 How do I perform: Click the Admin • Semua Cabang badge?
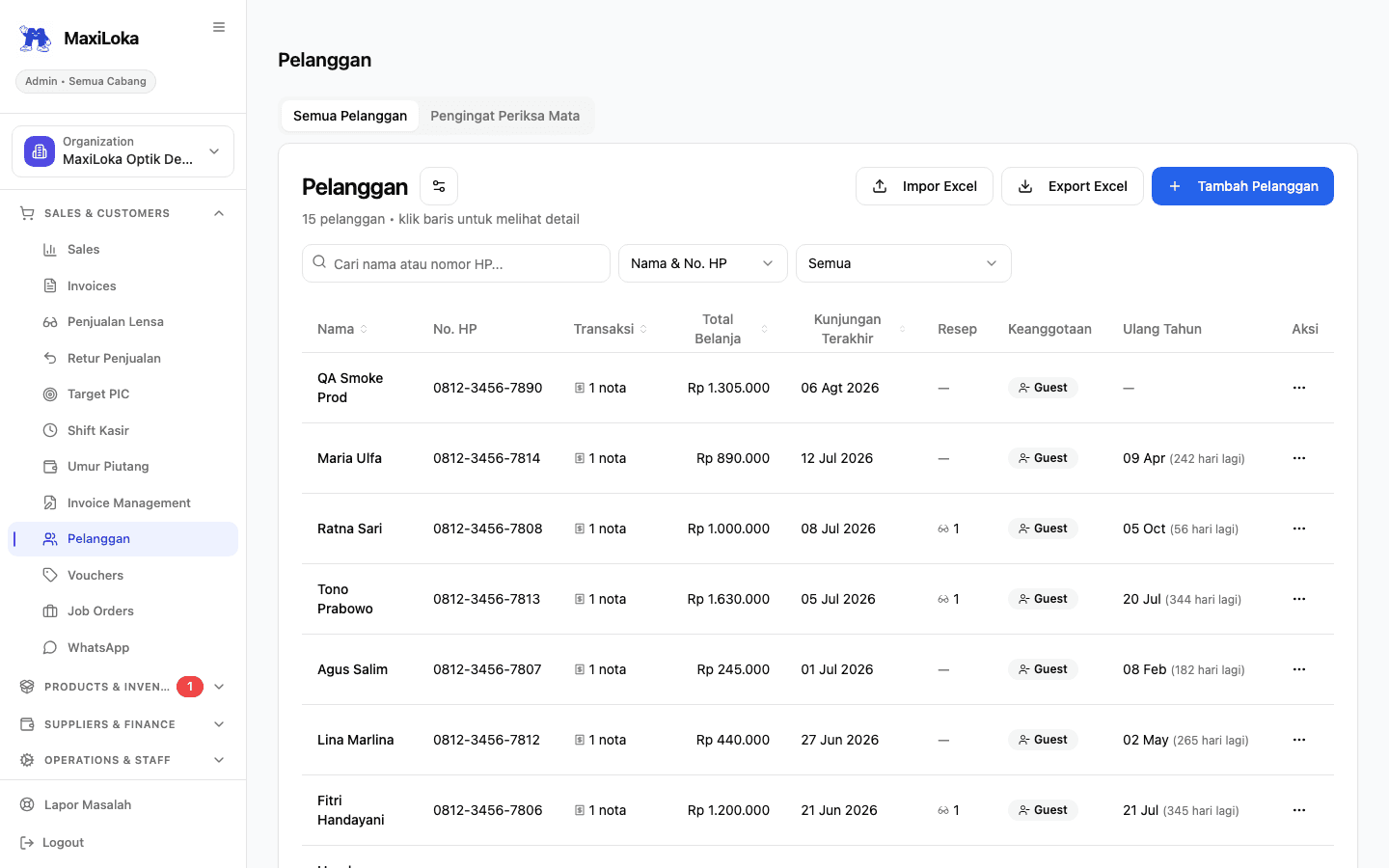pyautogui.click(x=86, y=81)
